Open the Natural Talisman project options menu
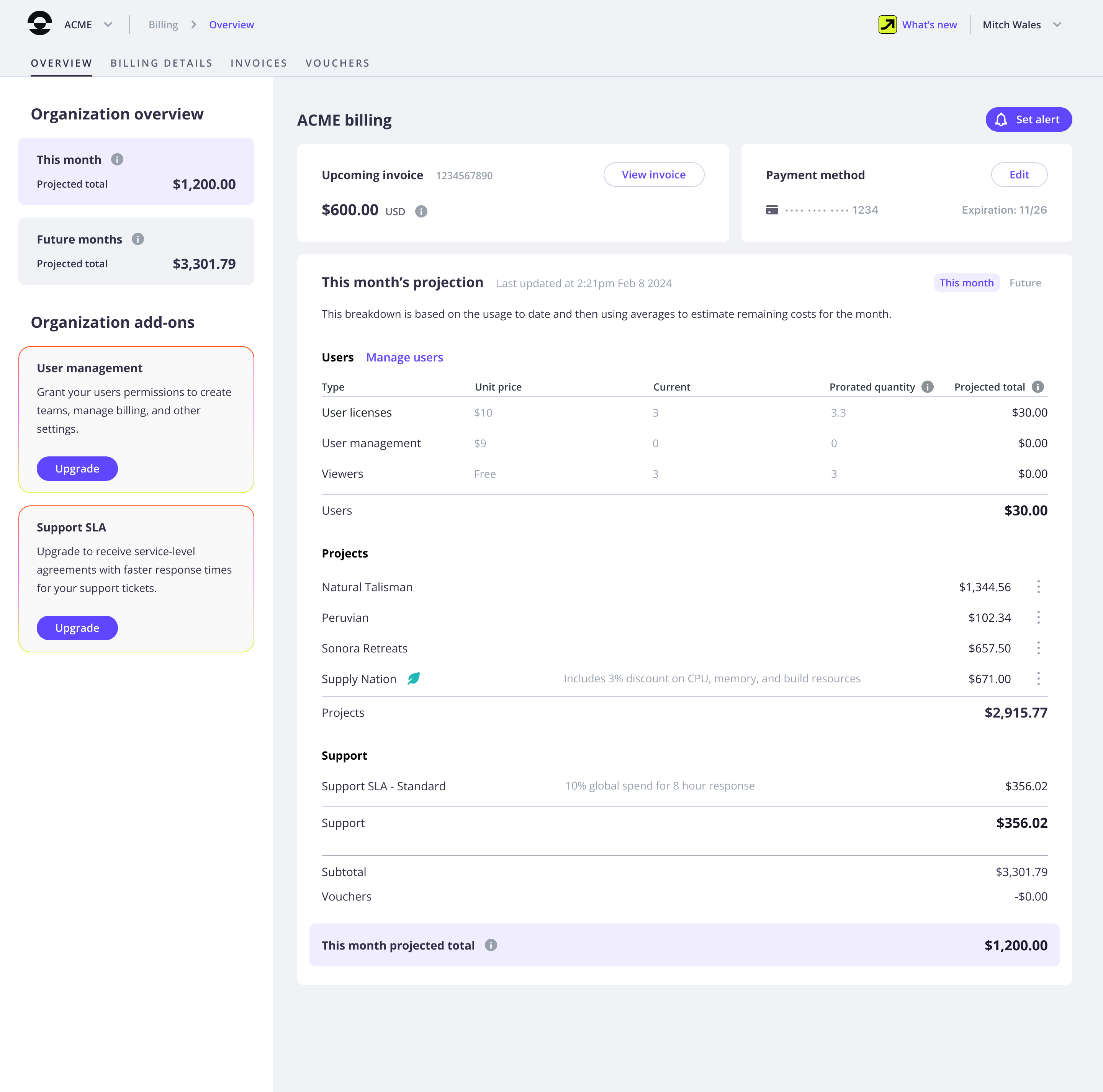 pos(1039,586)
